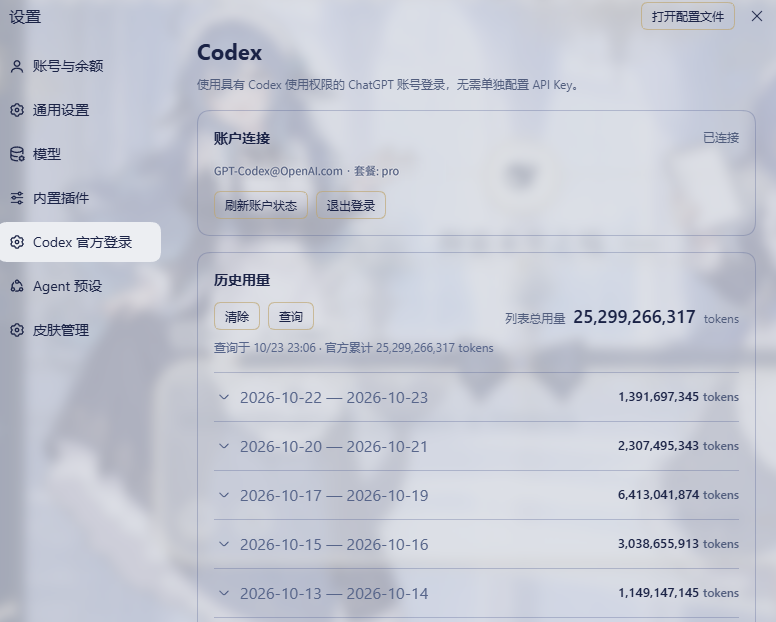Click the ChatGPT 账号登录 description line
Screen dimensions: 776x622
pyautogui.click(x=387, y=85)
